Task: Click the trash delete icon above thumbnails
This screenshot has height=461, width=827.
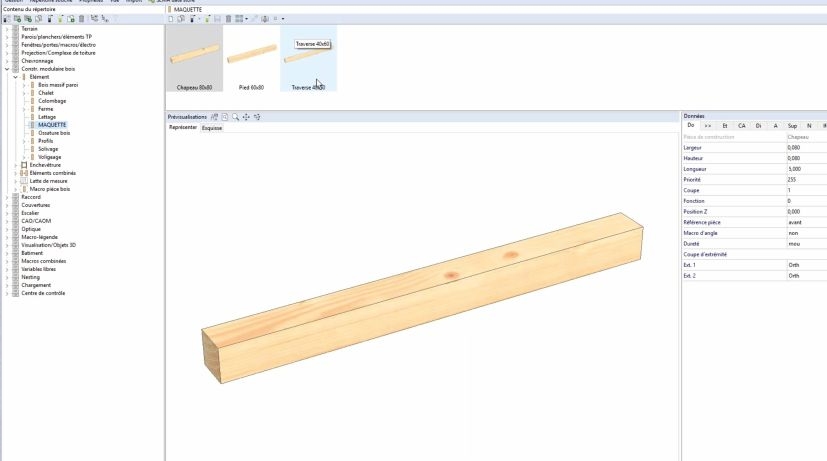Action: coord(229,18)
